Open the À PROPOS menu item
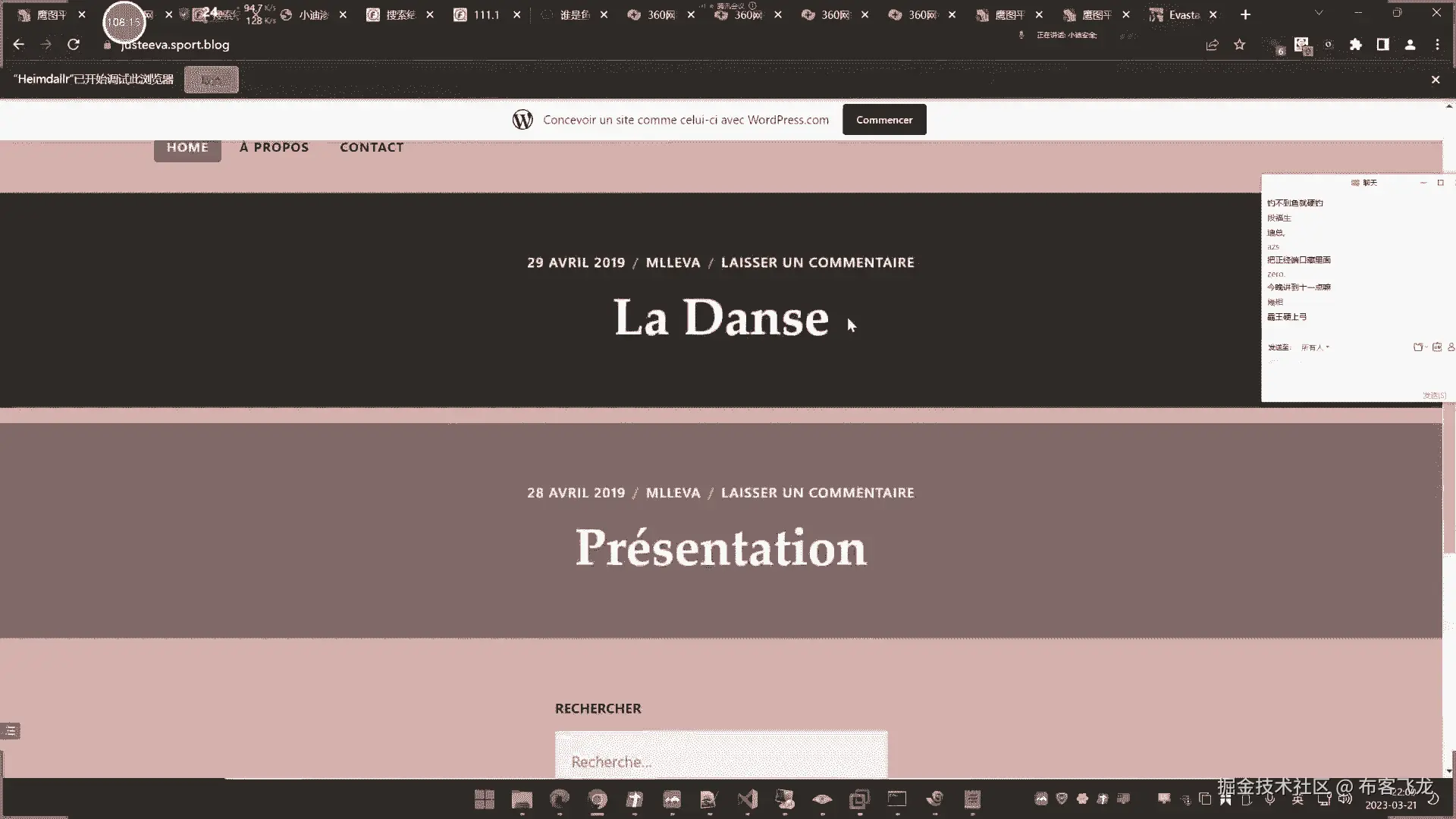The height and width of the screenshot is (819, 1456). (x=274, y=147)
